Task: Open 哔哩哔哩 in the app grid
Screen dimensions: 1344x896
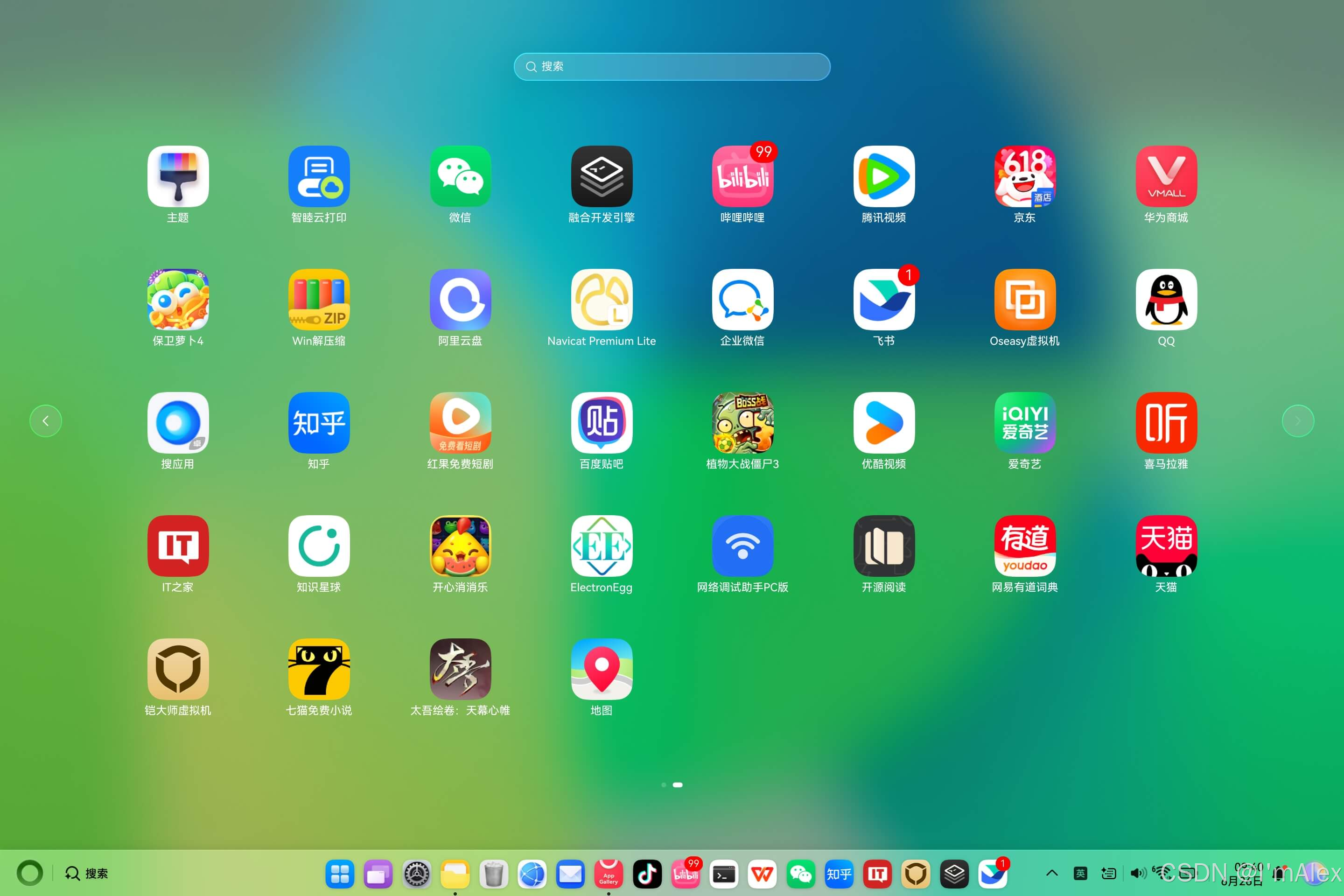Action: pyautogui.click(x=742, y=176)
